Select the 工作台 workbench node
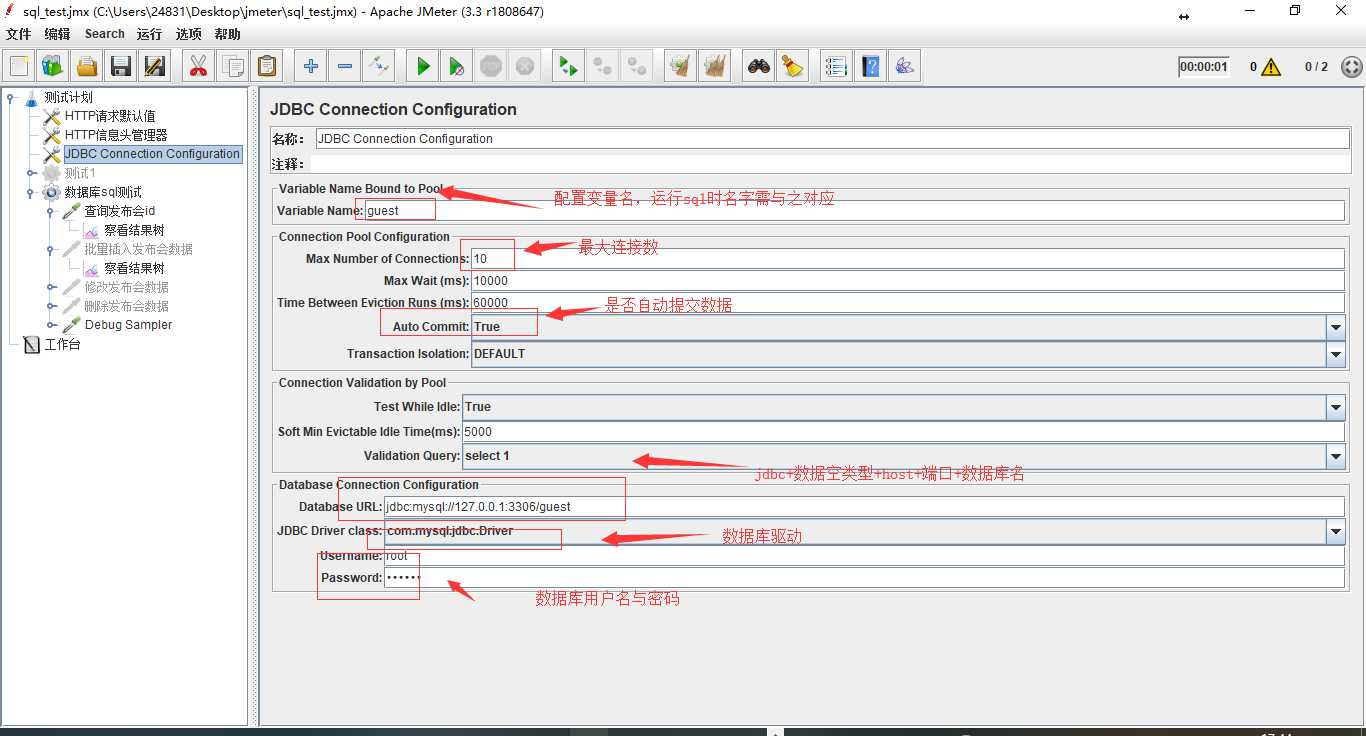Screen dimensions: 1366x736 [x=62, y=344]
